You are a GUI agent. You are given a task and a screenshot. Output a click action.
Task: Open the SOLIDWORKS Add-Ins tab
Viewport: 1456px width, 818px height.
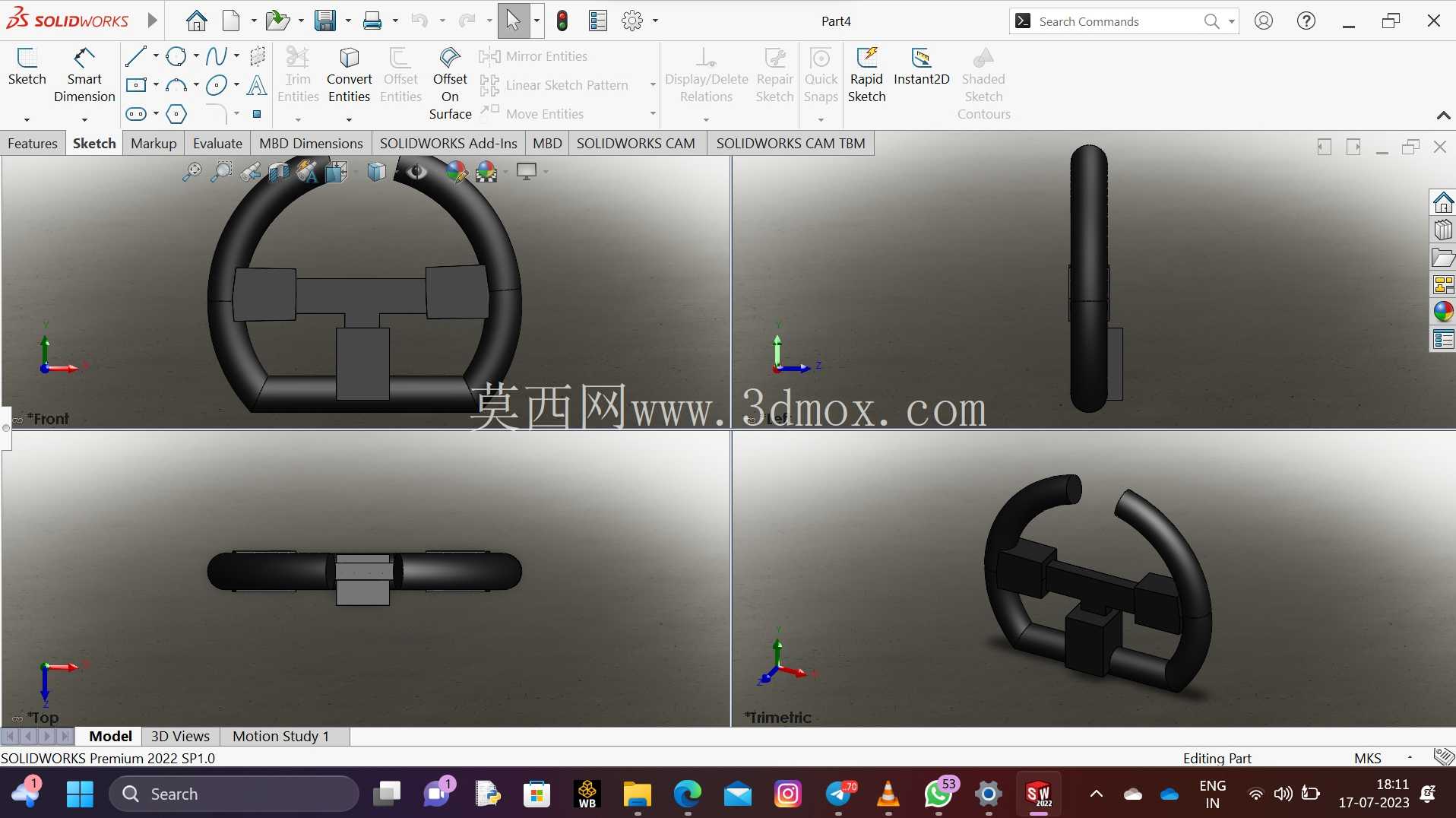[448, 143]
